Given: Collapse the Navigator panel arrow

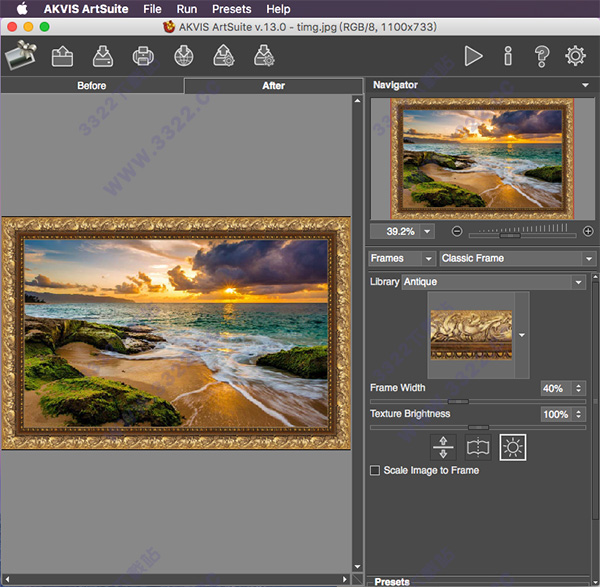Looking at the screenshot, I should [585, 85].
